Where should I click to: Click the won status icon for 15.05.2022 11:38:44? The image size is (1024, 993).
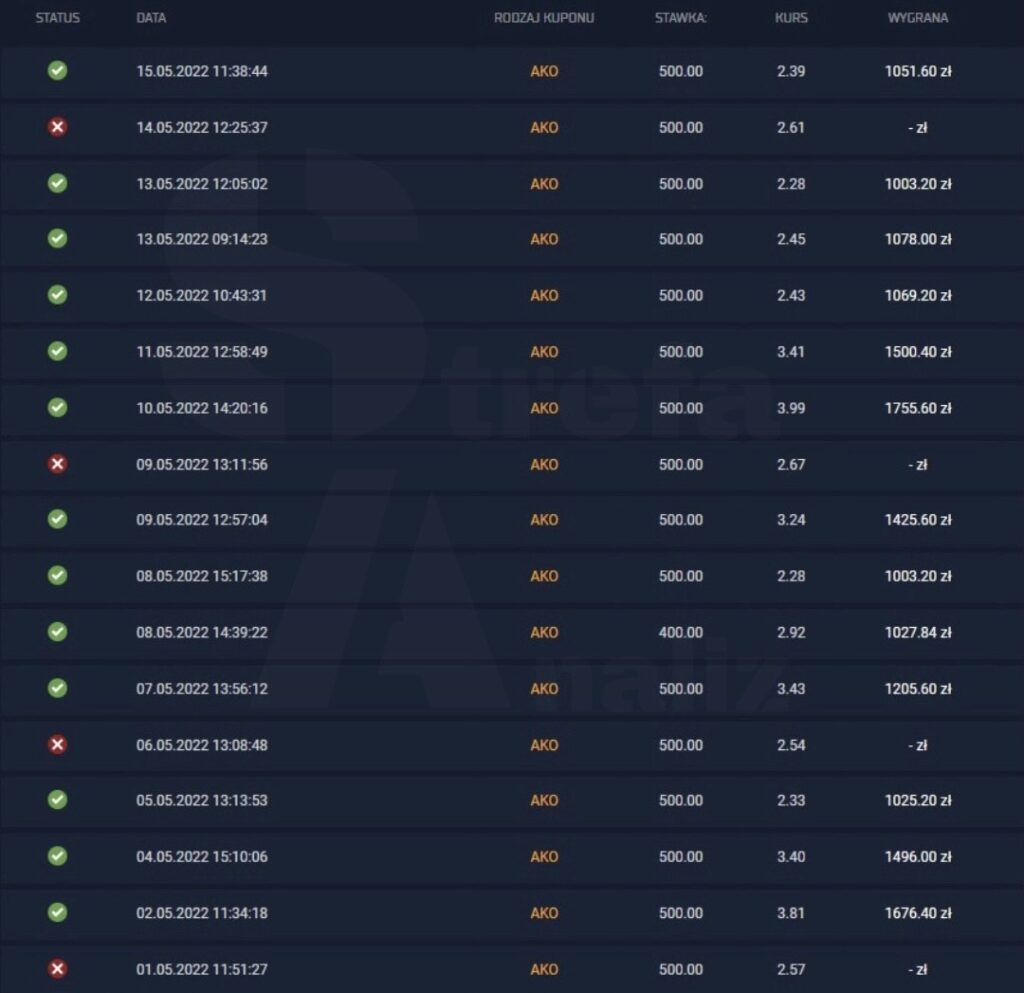pos(57,71)
